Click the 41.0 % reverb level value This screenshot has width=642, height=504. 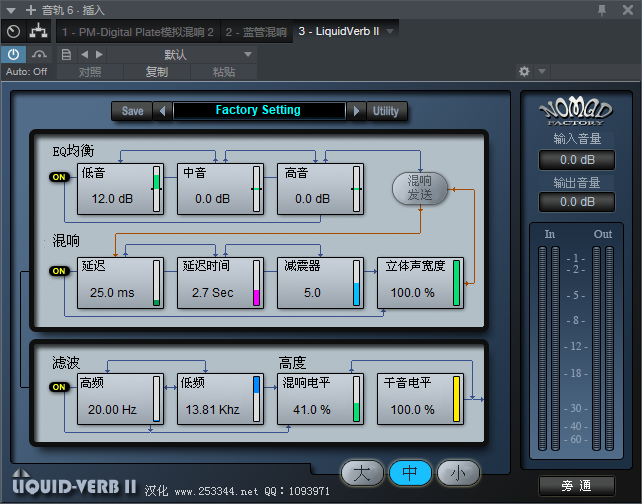(312, 409)
